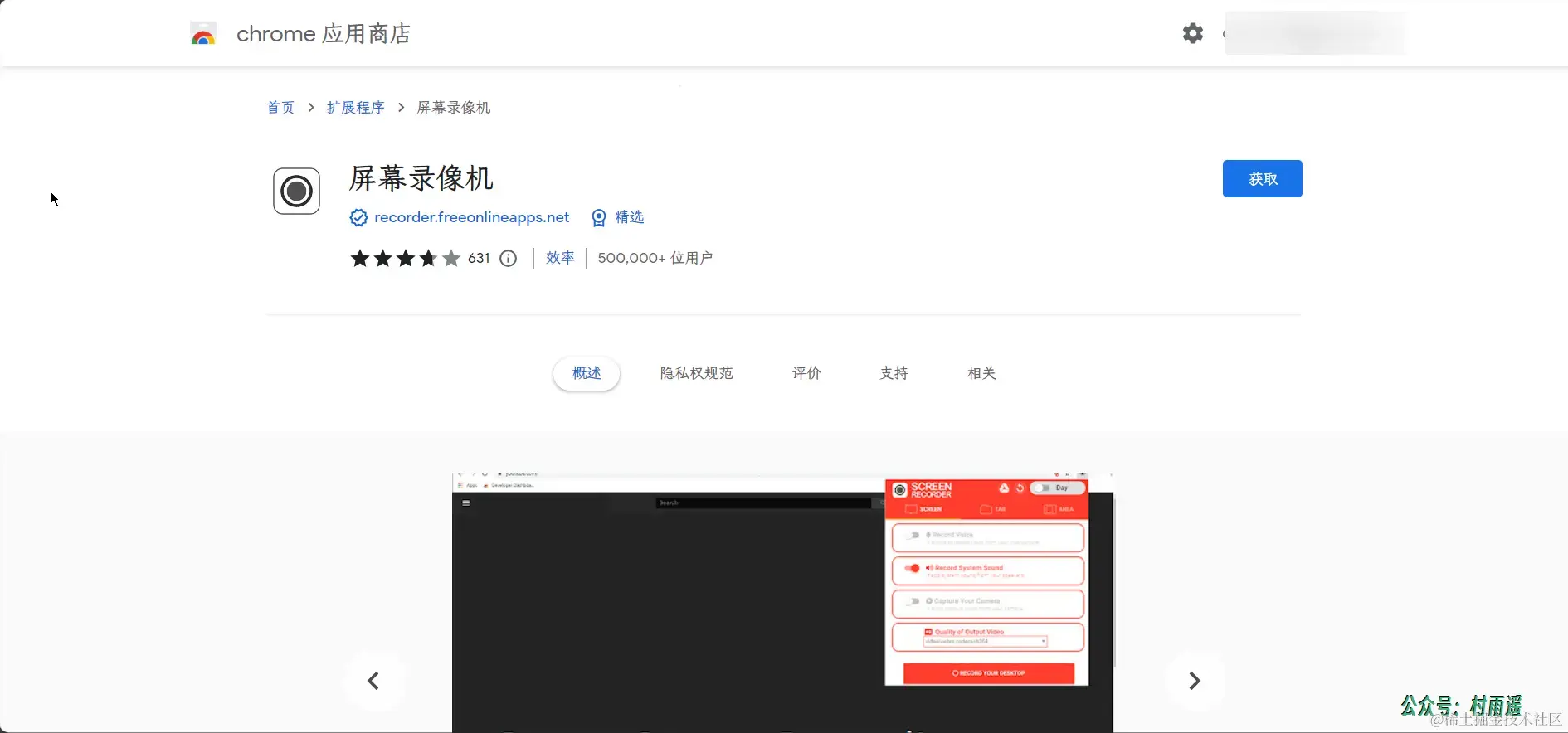
Task: Click the 500,000+ 位用户 text
Action: pos(655,258)
